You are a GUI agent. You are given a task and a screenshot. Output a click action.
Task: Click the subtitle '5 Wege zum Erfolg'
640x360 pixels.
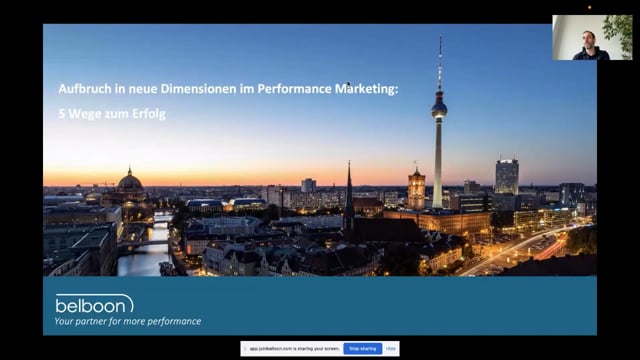pos(112,113)
